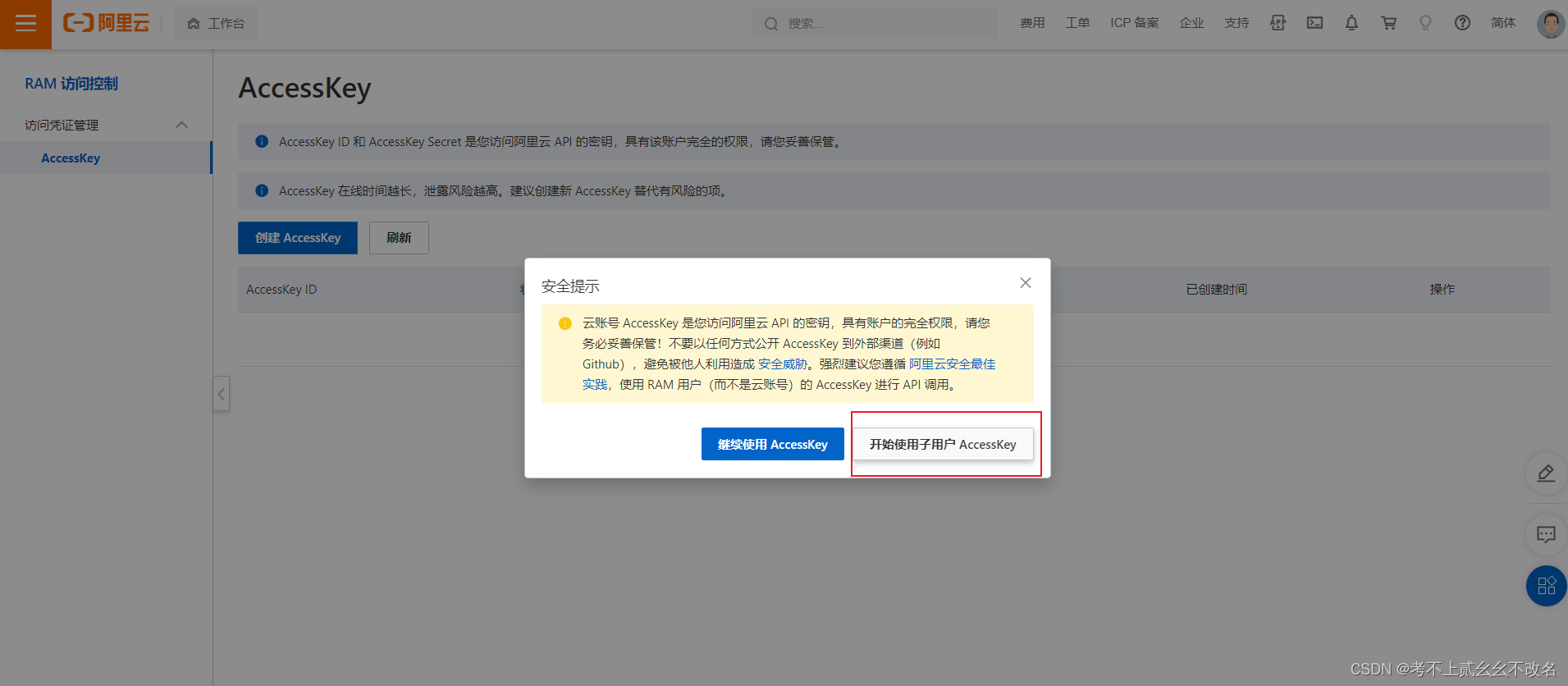The image size is (1568, 686).
Task: Close the 安全提示 dialog
Action: click(1026, 283)
